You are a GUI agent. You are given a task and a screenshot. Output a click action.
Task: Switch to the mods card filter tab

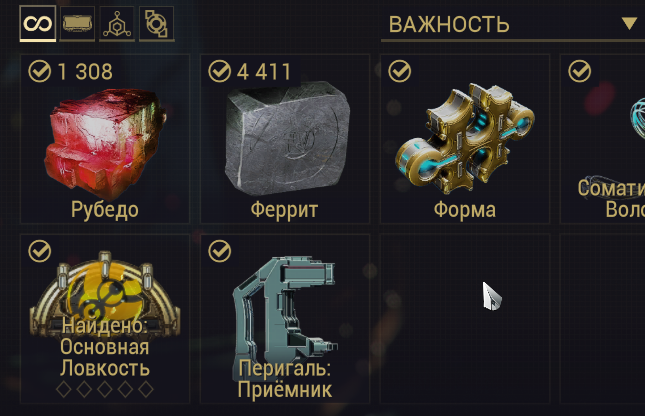pos(77,23)
